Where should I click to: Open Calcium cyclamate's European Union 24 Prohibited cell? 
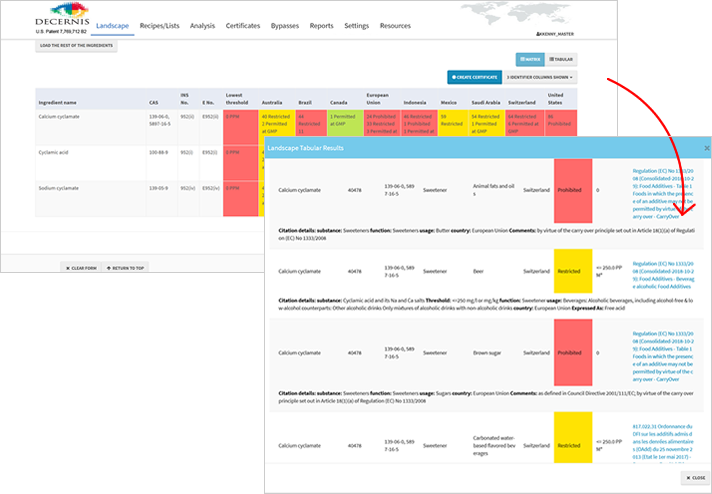pyautogui.click(x=381, y=123)
